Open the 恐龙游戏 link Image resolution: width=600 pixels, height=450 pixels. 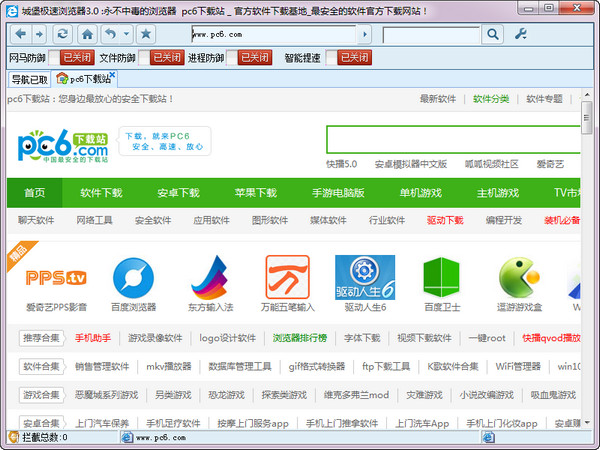(x=226, y=395)
